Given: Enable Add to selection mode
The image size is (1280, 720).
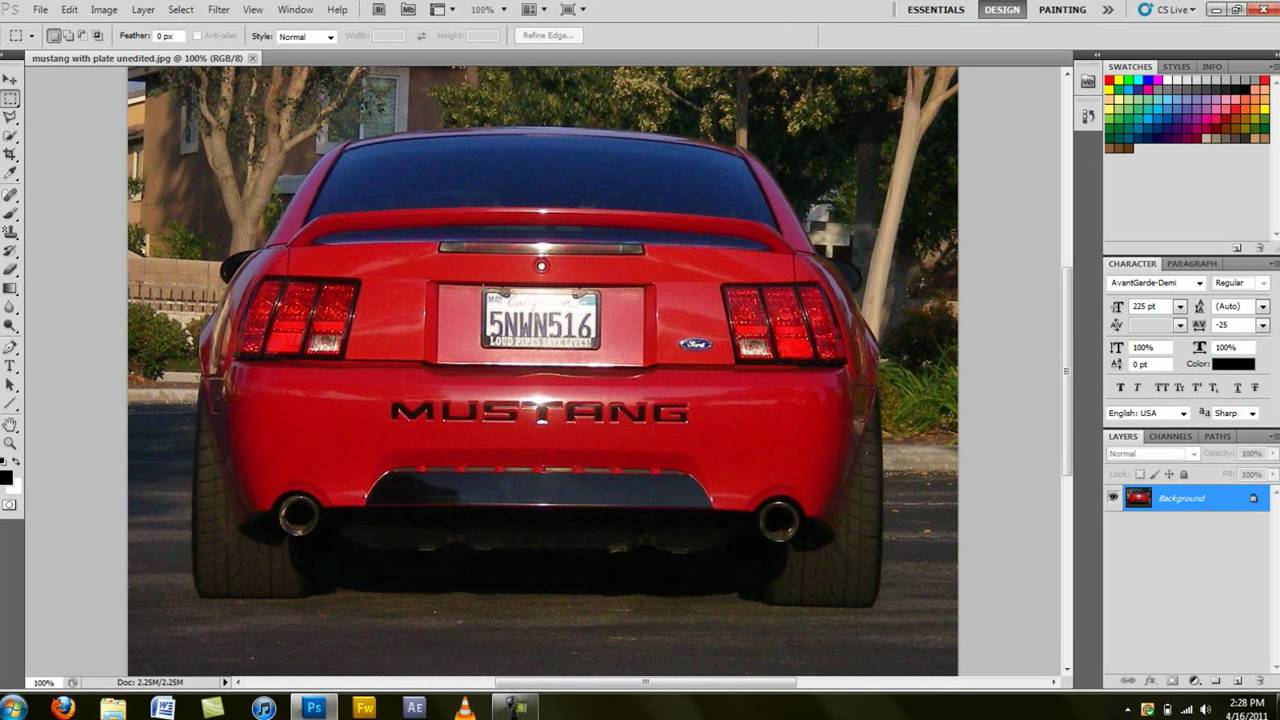Looking at the screenshot, I should pos(67,36).
